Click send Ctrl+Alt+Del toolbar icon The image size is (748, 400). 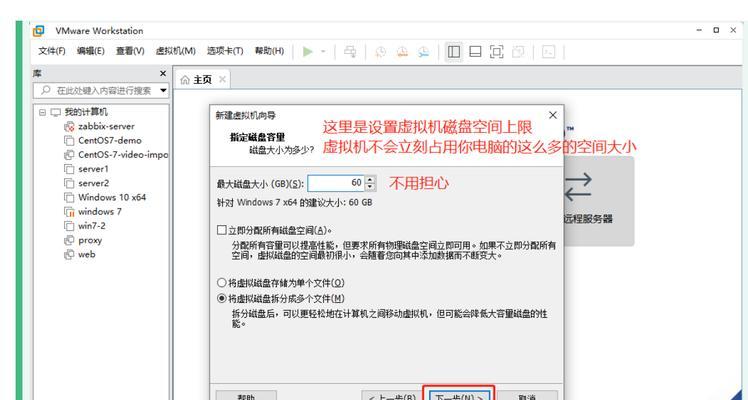point(350,51)
